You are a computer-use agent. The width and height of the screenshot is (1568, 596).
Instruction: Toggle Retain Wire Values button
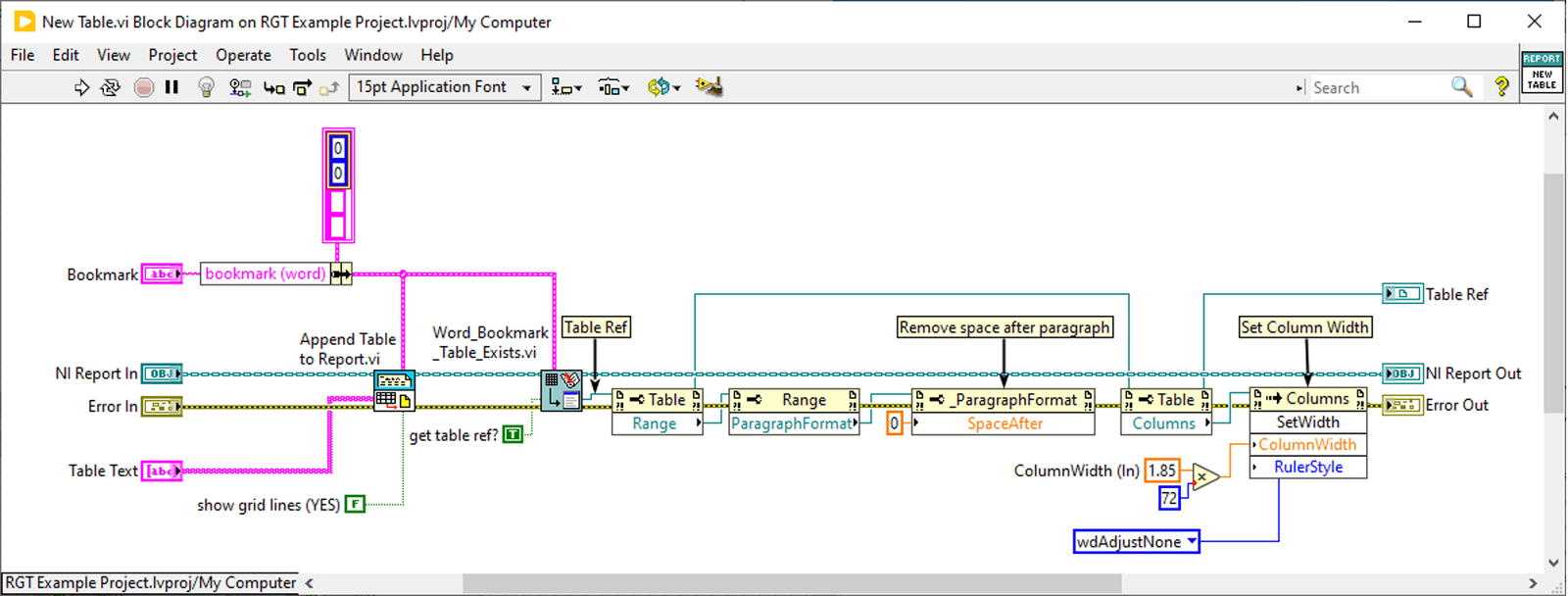tap(239, 87)
